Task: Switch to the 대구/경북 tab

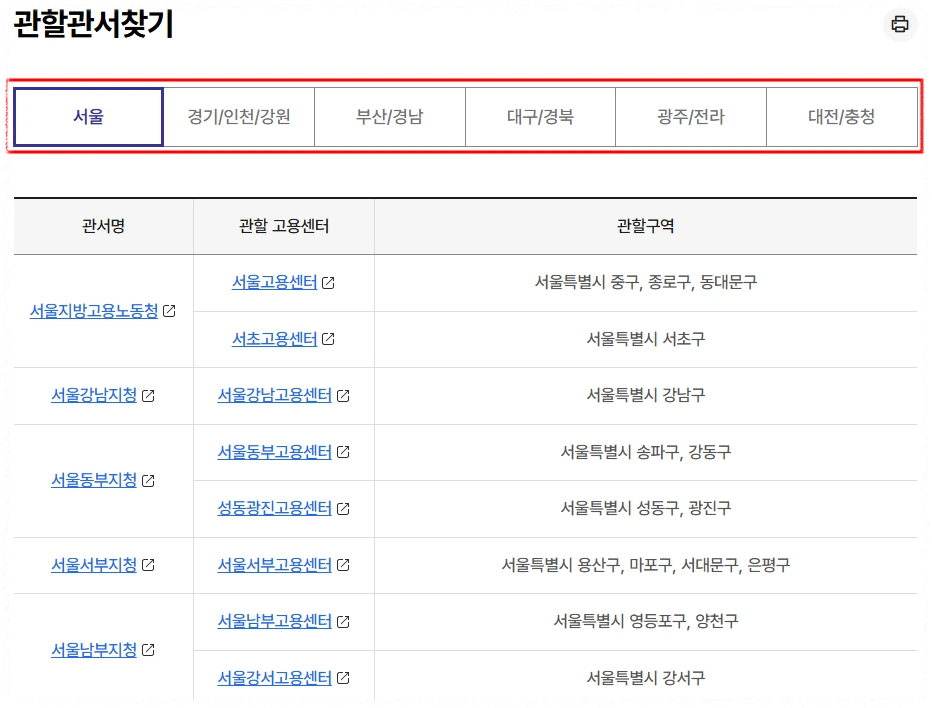Action: (x=540, y=116)
